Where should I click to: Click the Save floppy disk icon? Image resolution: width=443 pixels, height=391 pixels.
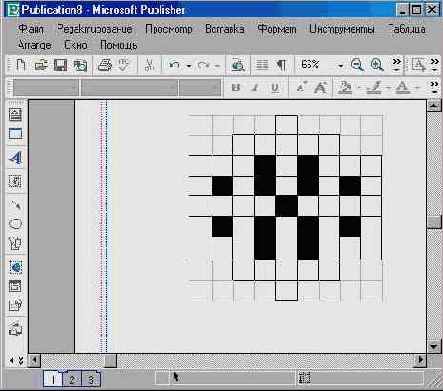60,65
